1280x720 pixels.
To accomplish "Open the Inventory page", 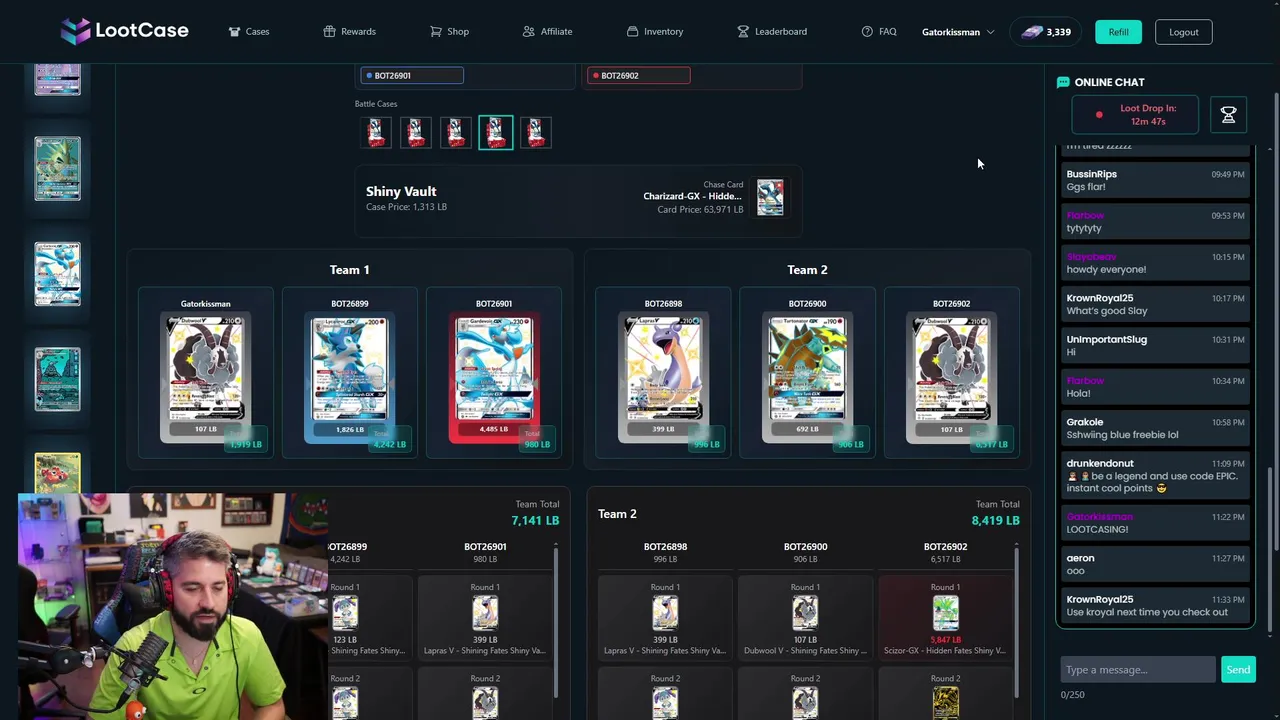I will [x=655, y=32].
